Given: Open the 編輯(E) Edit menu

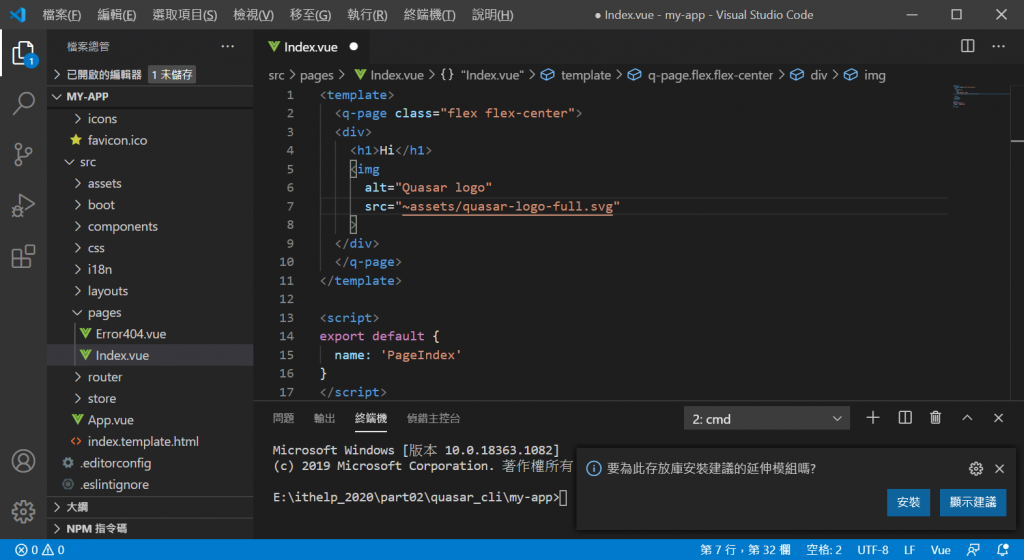Looking at the screenshot, I should coord(116,14).
